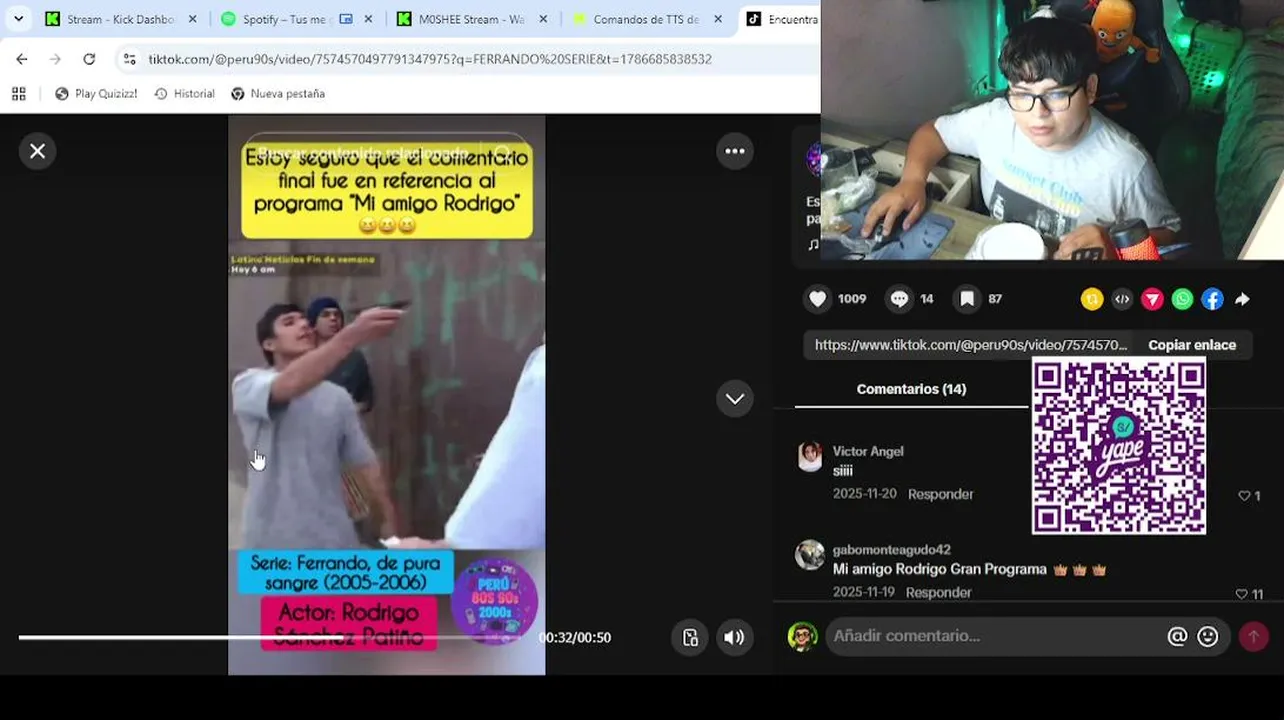Screen dimensions: 1284x720
Task: Open the Historial bookmark
Action: [184, 94]
